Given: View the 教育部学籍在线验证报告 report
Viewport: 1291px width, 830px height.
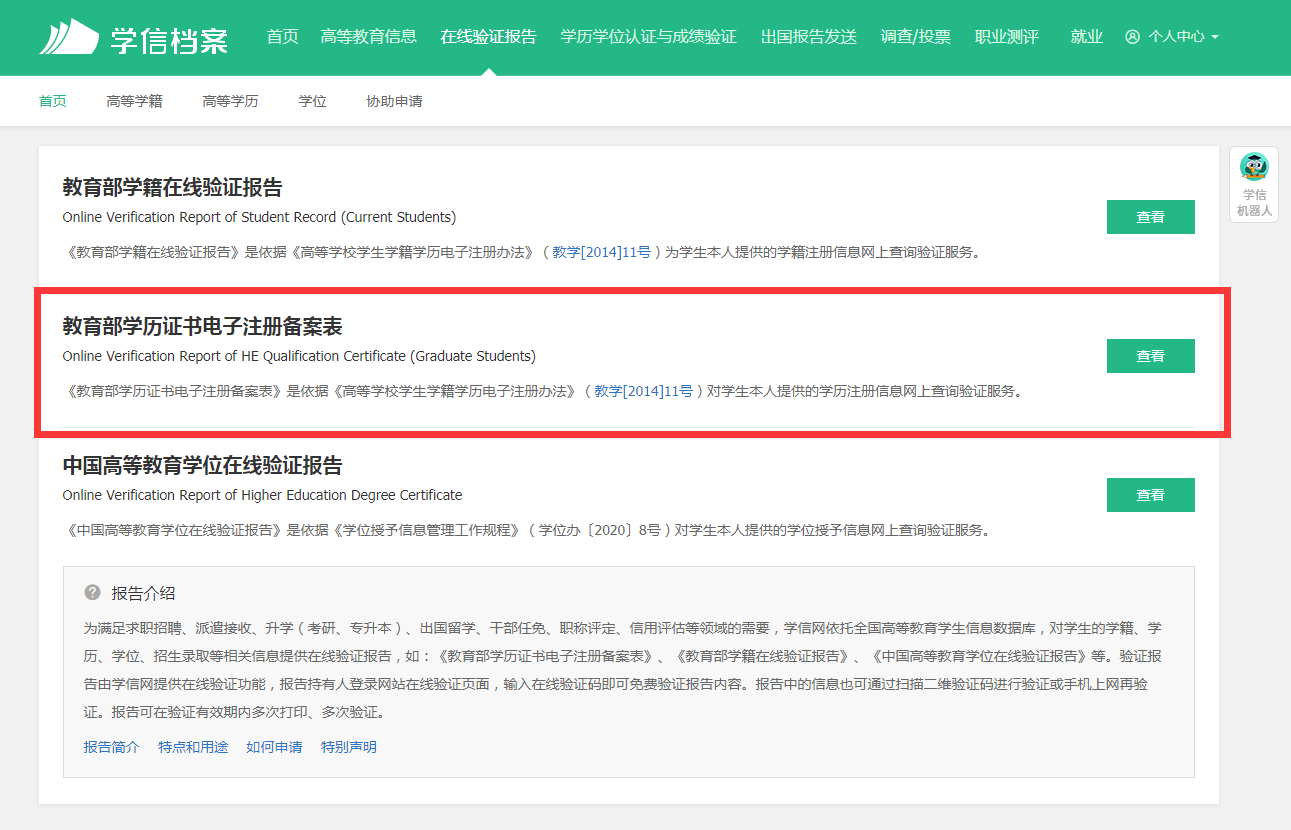Looking at the screenshot, I should coord(1150,217).
